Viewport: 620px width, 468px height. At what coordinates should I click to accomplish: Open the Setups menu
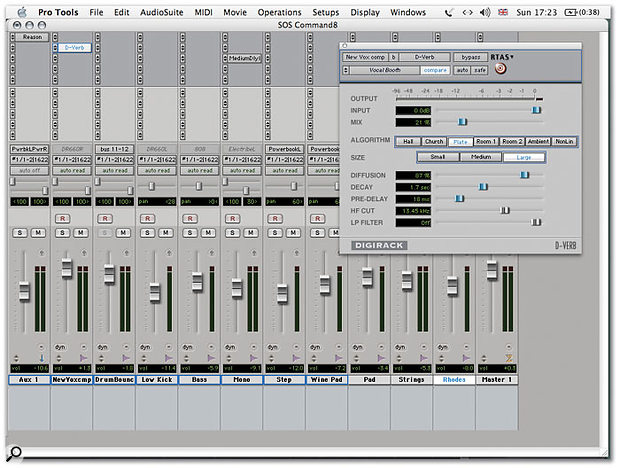point(325,13)
